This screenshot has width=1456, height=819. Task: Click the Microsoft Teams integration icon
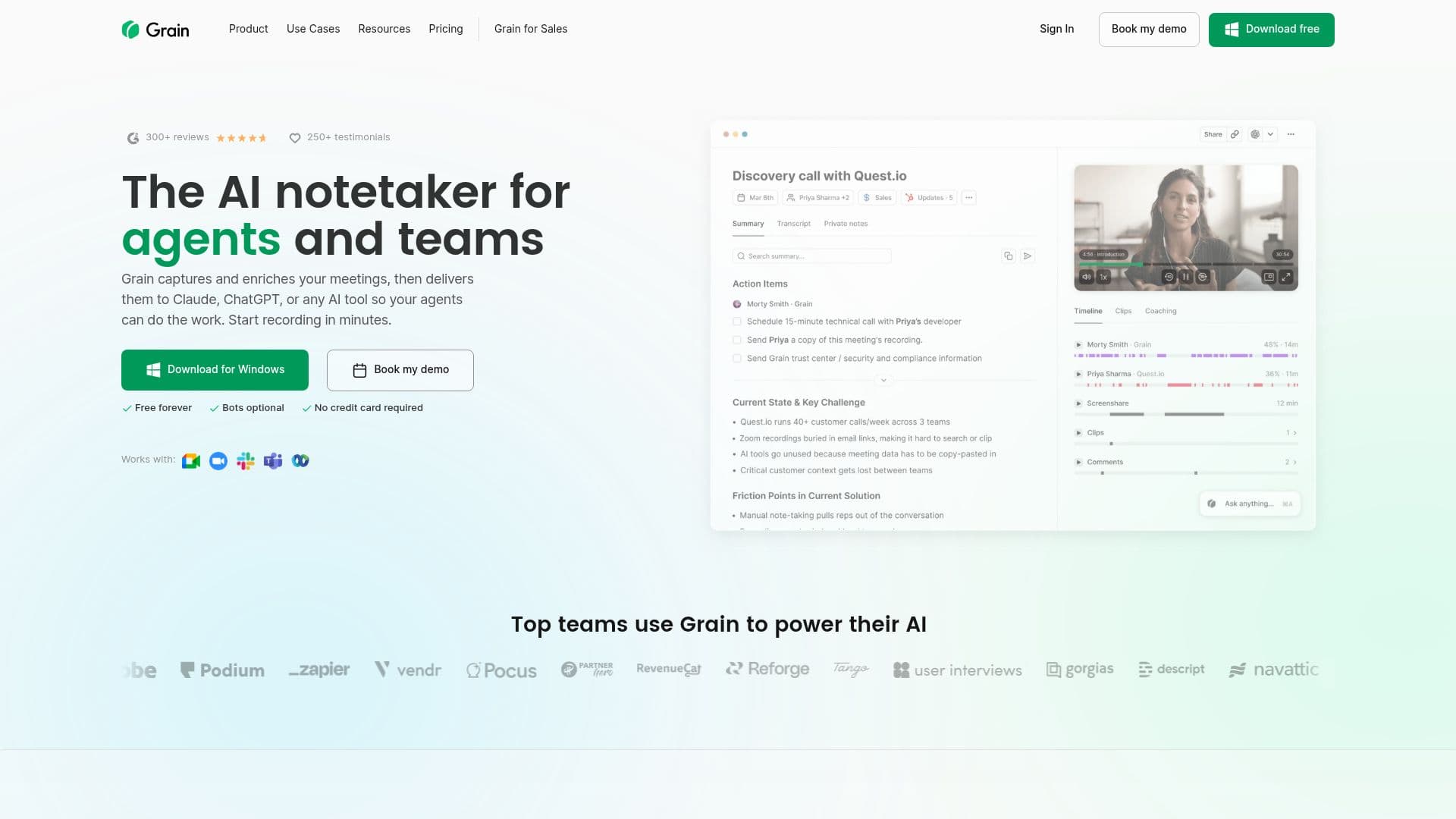[273, 461]
